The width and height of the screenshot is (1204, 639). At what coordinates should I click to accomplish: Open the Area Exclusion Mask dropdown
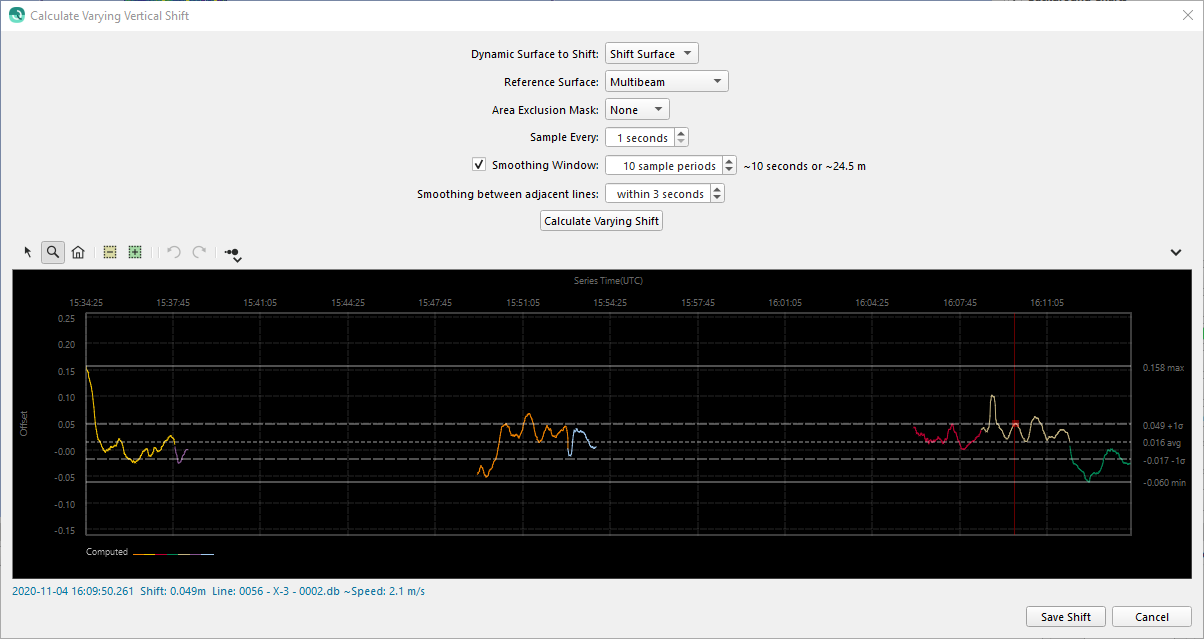[637, 110]
